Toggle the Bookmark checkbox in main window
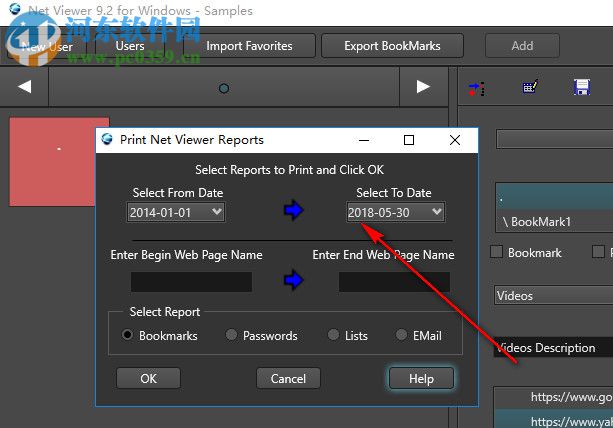The image size is (613, 428). 496,251
